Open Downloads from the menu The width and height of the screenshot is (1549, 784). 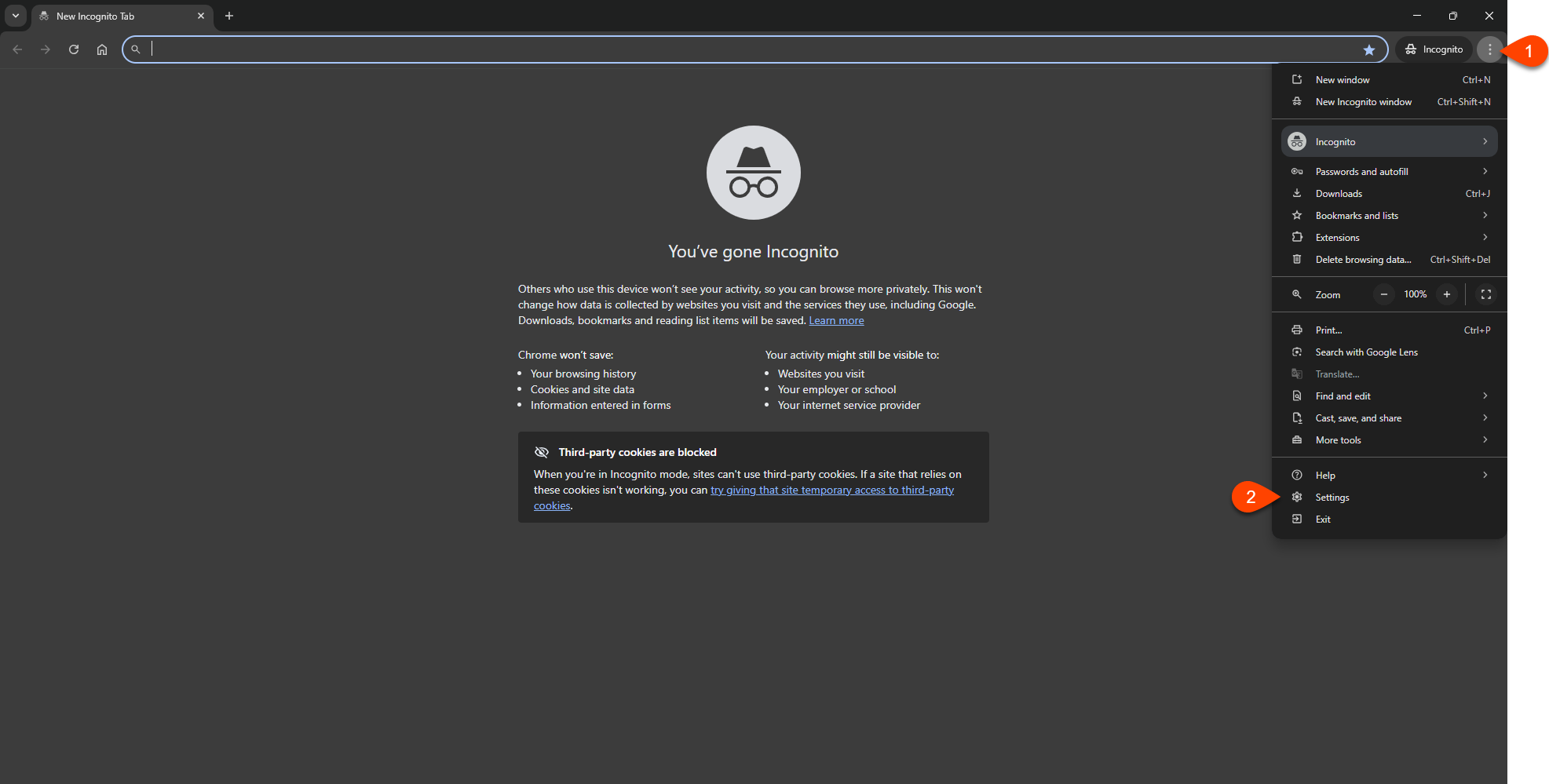point(1389,194)
